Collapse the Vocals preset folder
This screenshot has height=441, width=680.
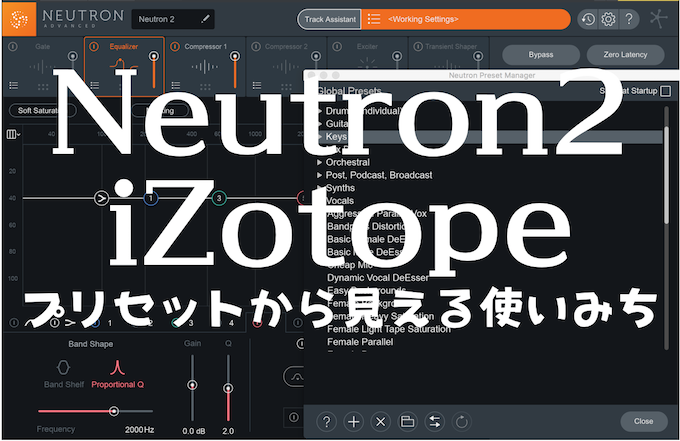[x=320, y=201]
